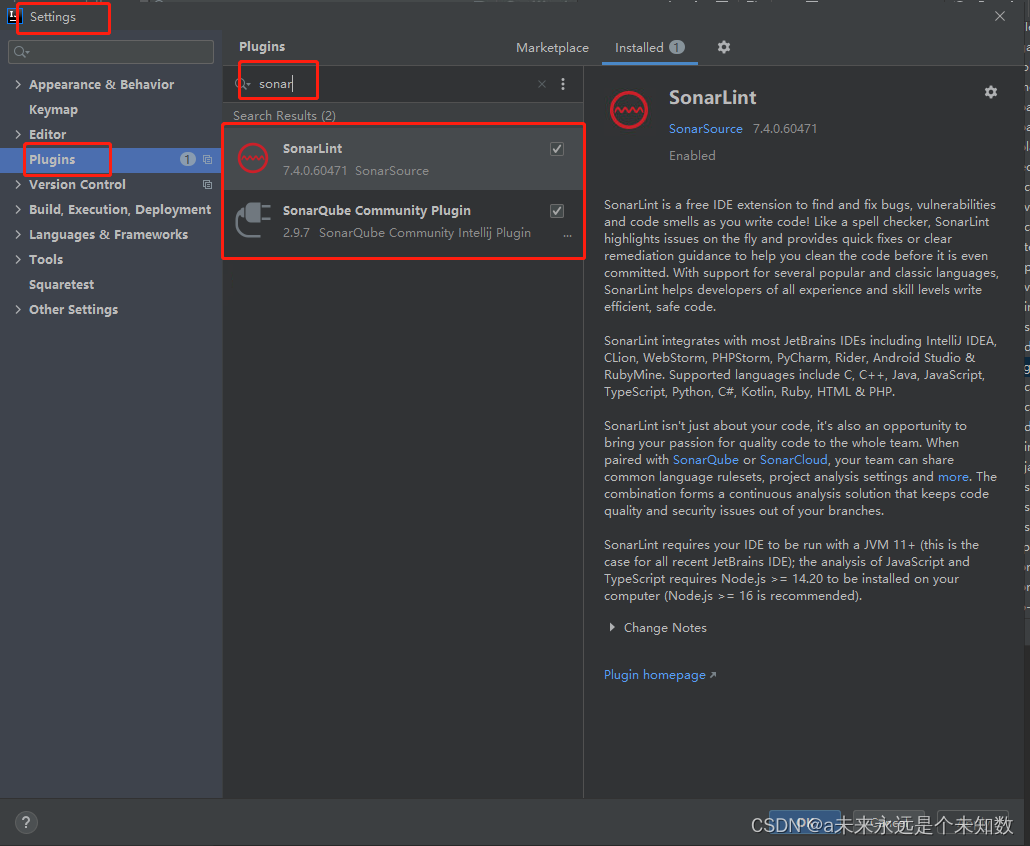Open the plugin search options menu icon
The height and width of the screenshot is (846, 1030).
[x=563, y=84]
